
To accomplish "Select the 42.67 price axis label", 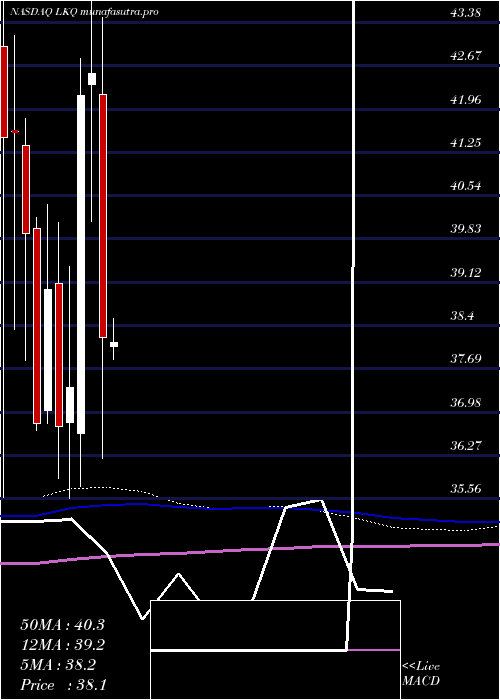I will [466, 56].
